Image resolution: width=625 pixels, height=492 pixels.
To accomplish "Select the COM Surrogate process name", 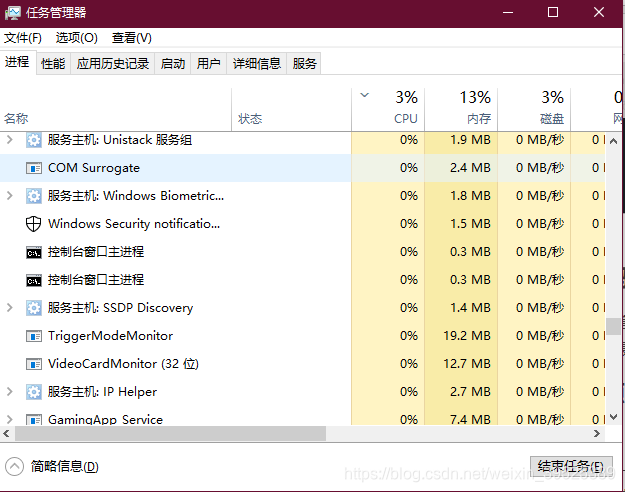I will click(x=94, y=168).
